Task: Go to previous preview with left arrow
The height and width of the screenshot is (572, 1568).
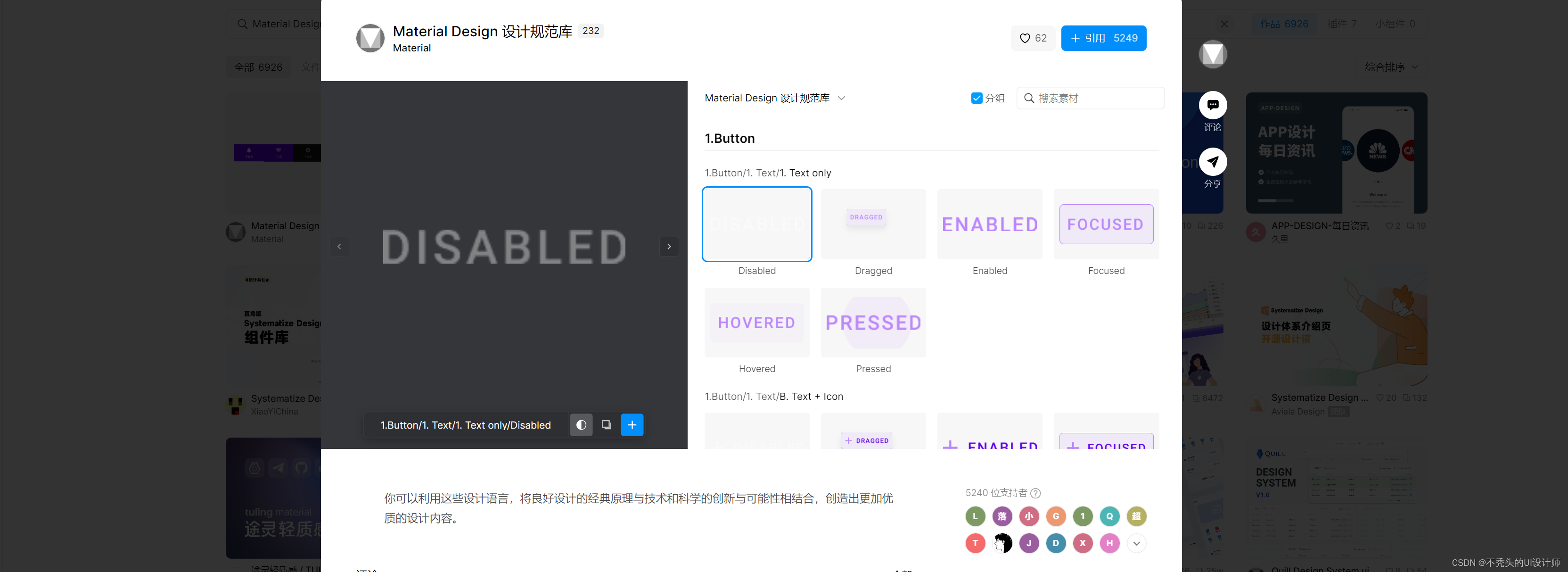Action: pos(339,246)
